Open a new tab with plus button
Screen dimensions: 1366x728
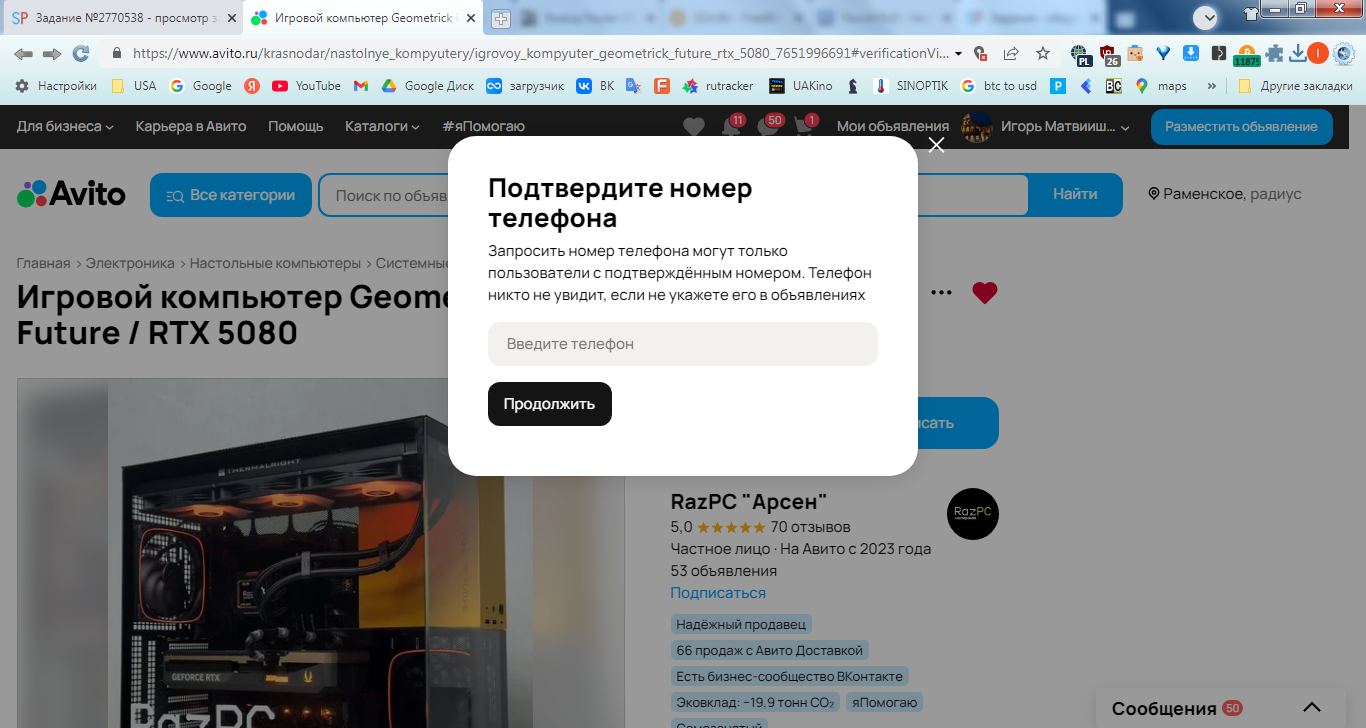501,19
